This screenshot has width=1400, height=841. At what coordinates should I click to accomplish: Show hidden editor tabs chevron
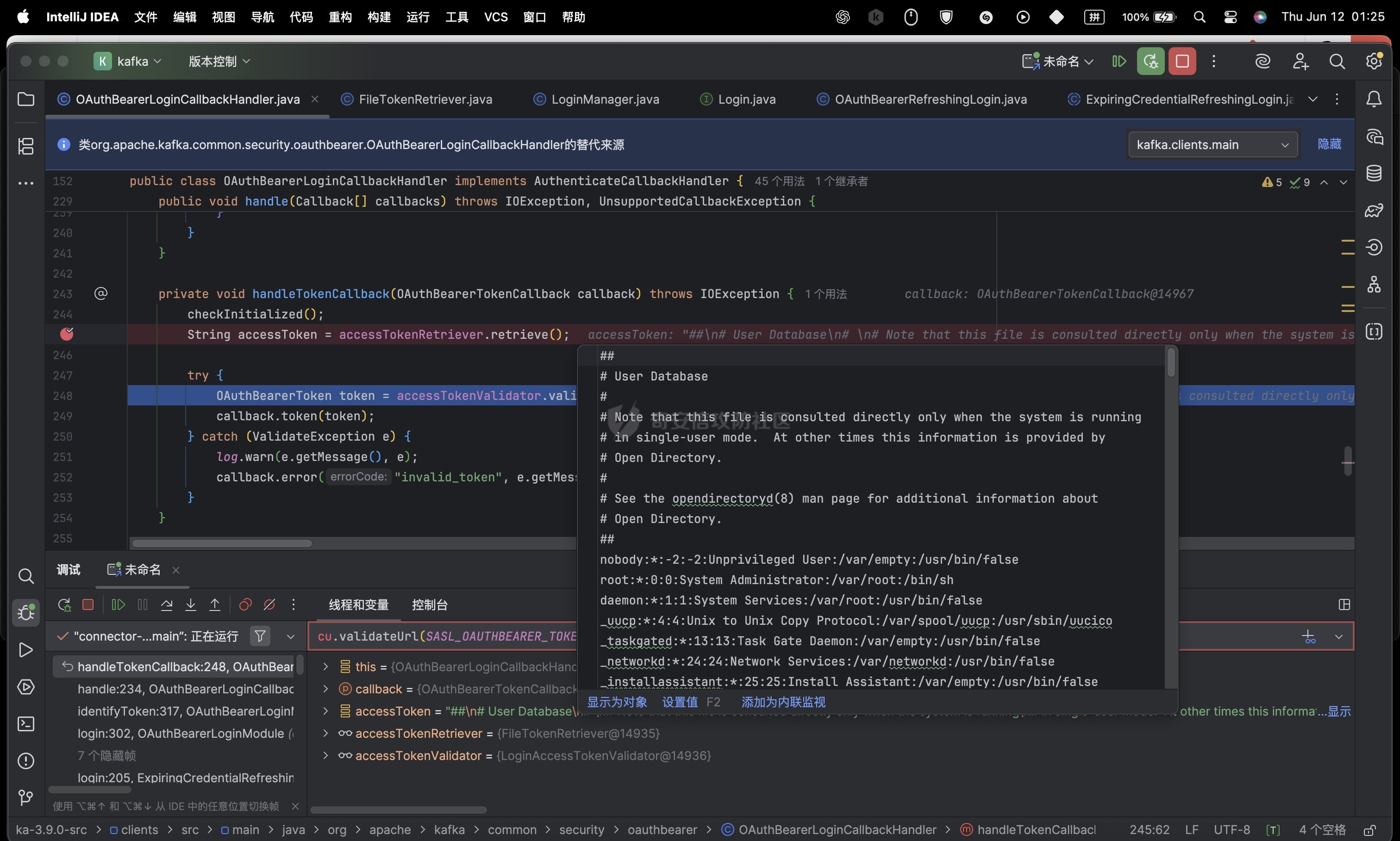(1312, 99)
